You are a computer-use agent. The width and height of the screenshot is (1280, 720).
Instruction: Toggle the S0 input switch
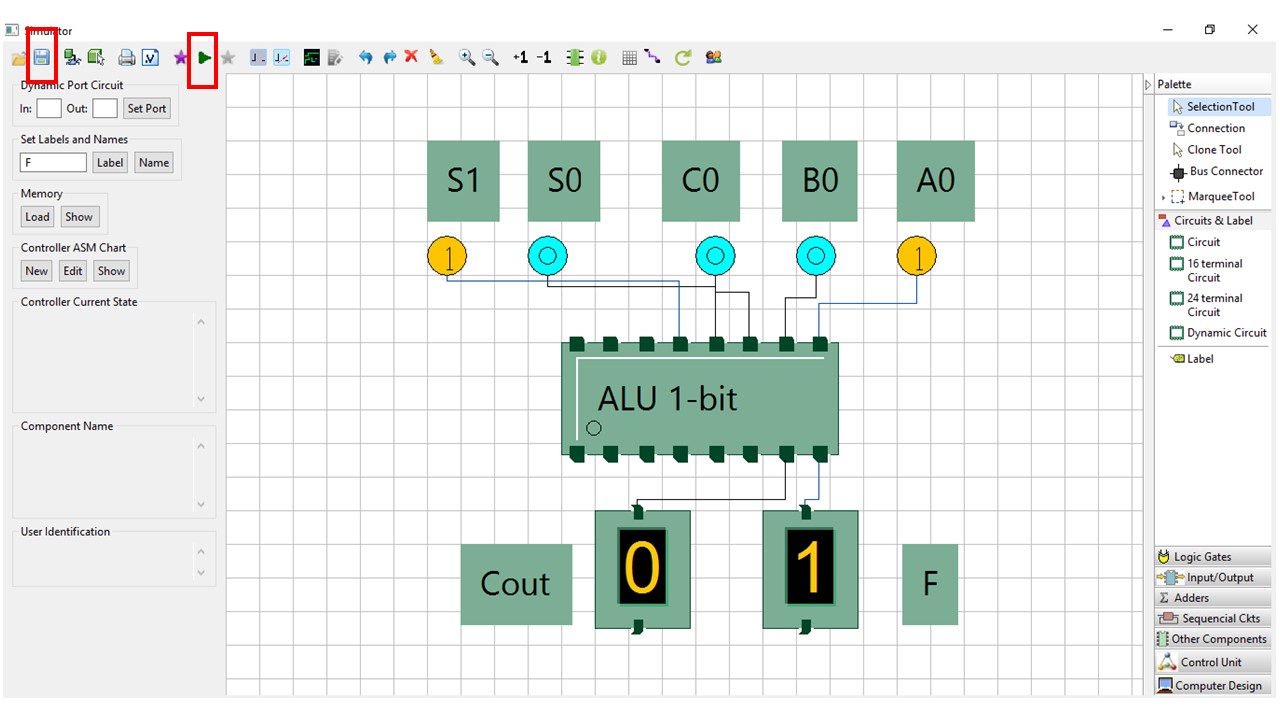tap(547, 257)
